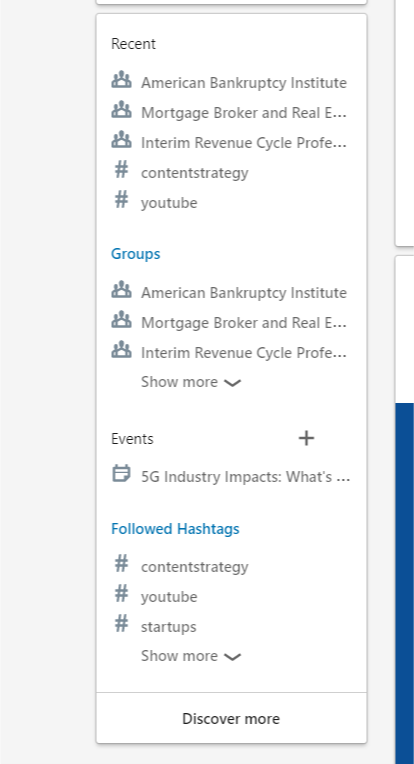
Task: Open the startups hashtag
Action: [169, 627]
